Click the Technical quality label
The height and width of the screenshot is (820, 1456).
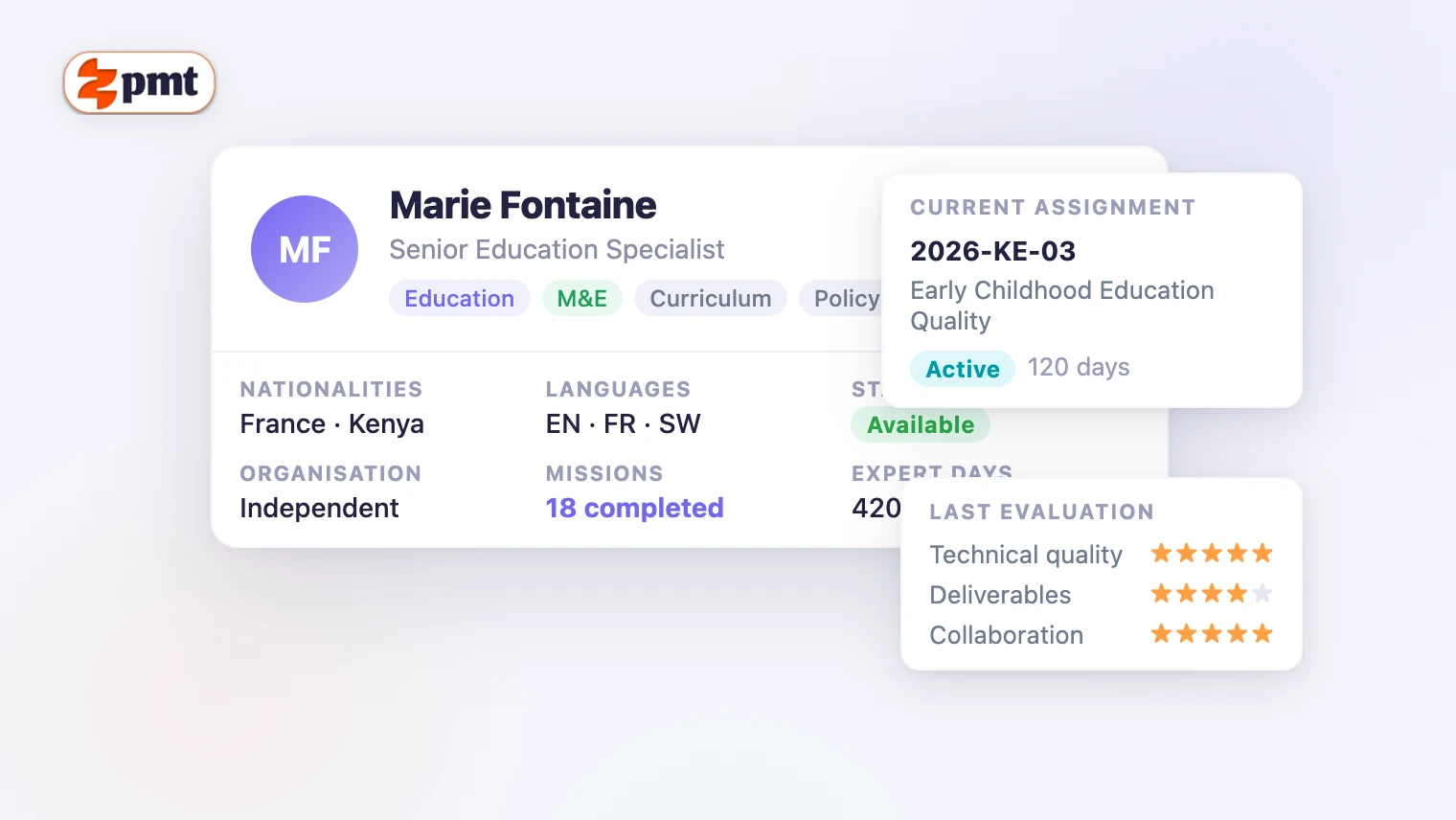pos(1026,555)
